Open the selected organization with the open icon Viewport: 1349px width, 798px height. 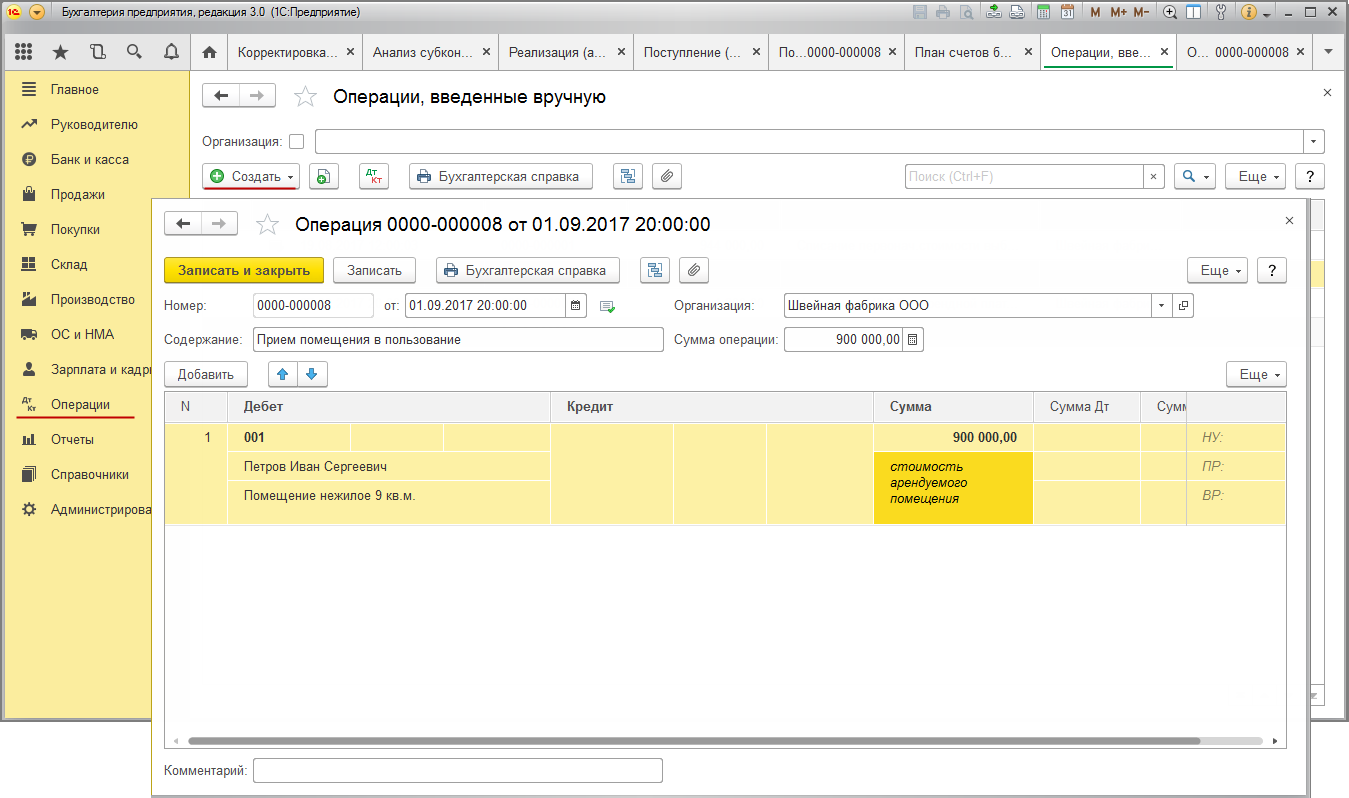tap(1183, 305)
